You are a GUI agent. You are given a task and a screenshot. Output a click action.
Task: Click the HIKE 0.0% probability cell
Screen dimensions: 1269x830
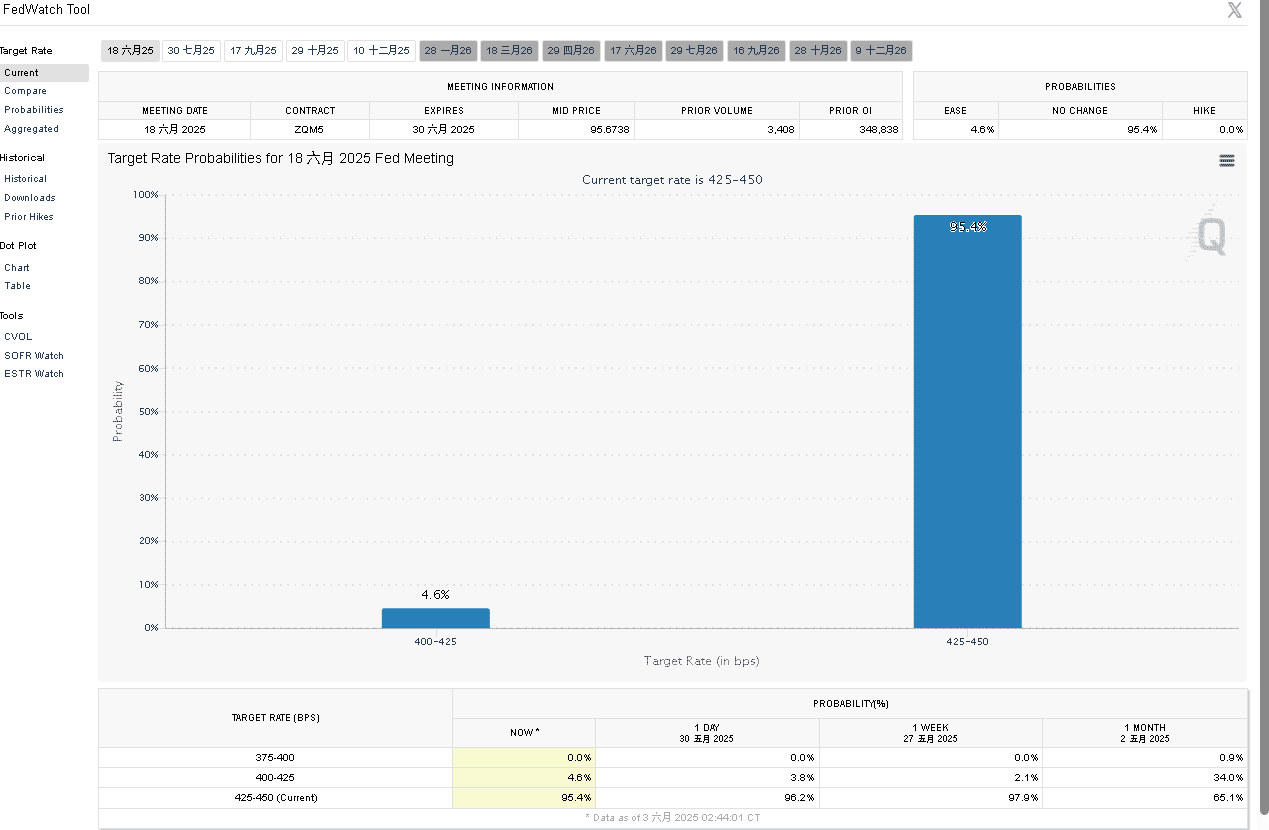pyautogui.click(x=1205, y=130)
